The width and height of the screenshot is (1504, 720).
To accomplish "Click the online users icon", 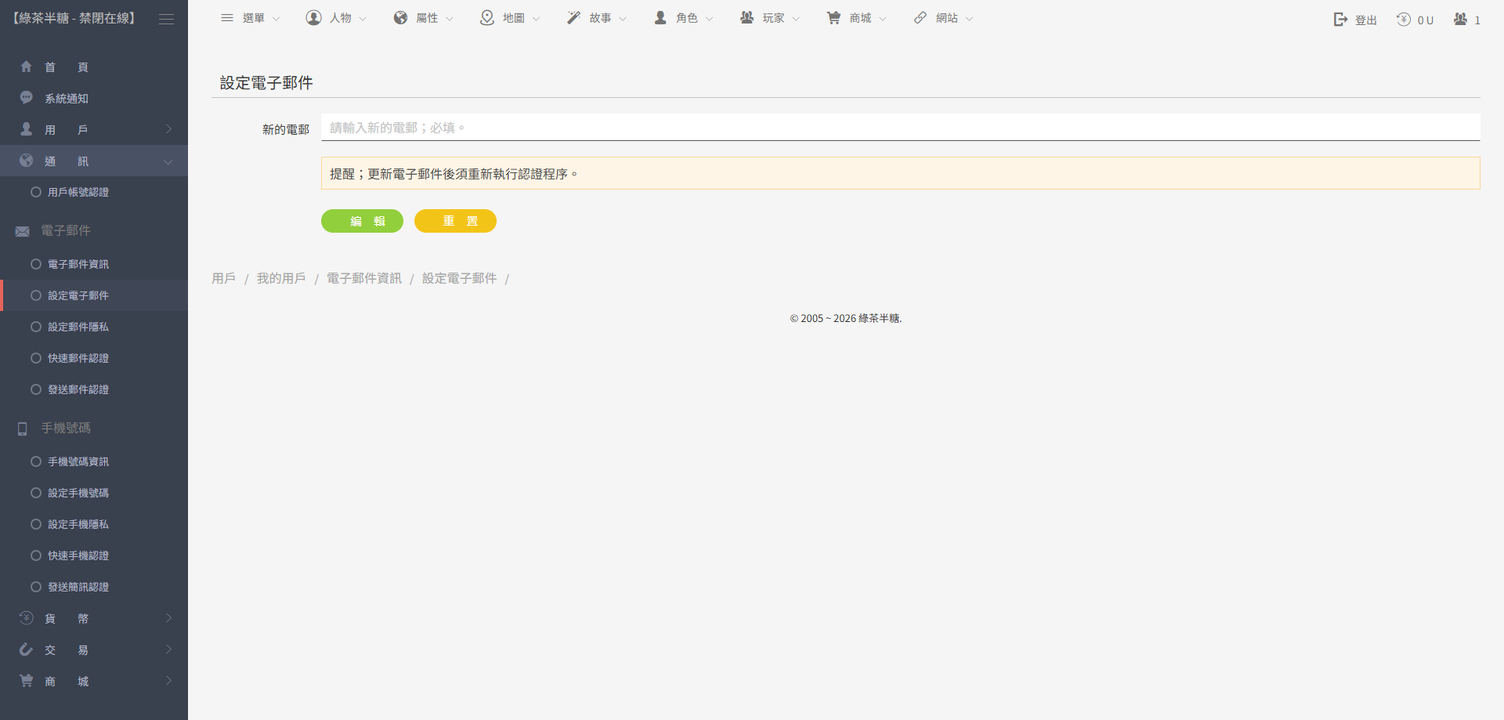I will (1461, 19).
